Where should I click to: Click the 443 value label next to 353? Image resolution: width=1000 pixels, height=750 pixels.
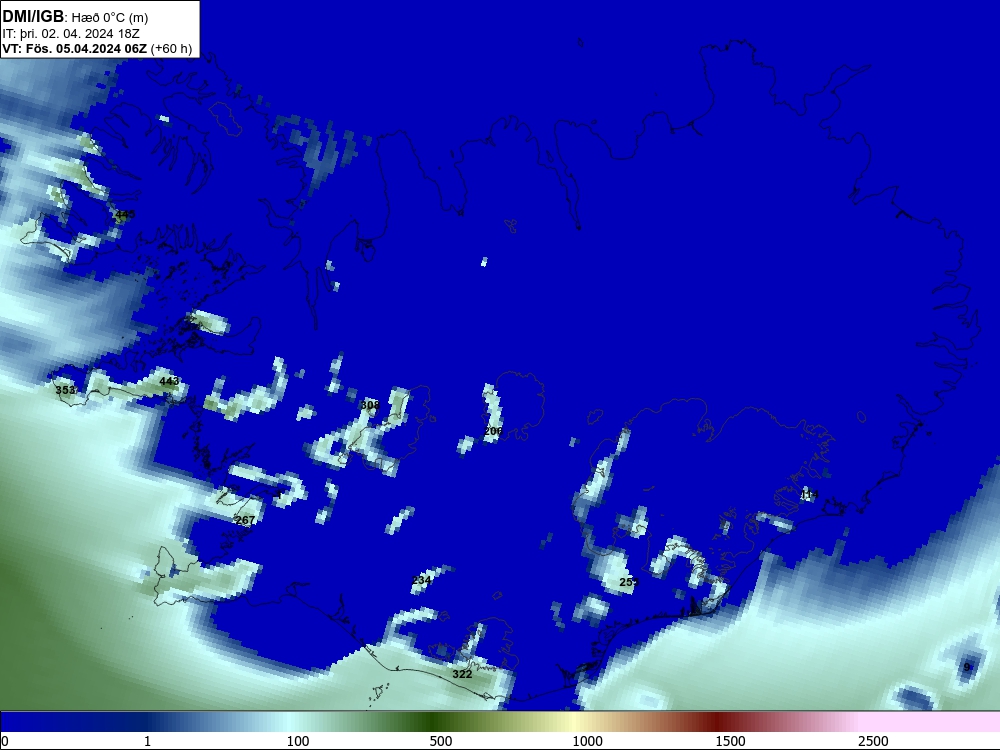coord(169,381)
